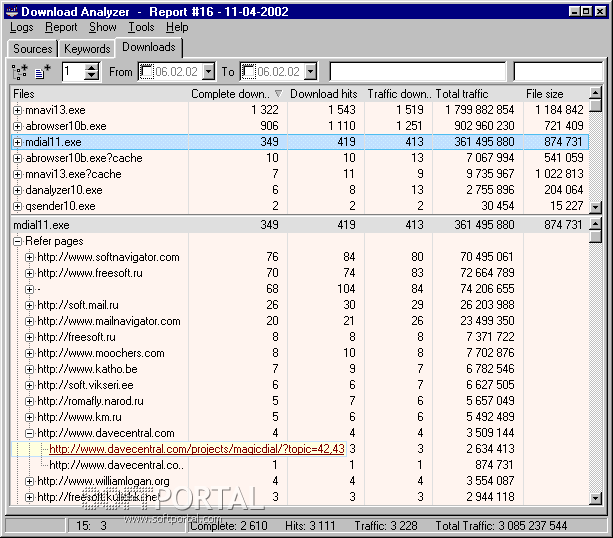Click the tree view toolbar icon
Image resolution: width=613 pixels, height=538 pixels.
[19, 72]
